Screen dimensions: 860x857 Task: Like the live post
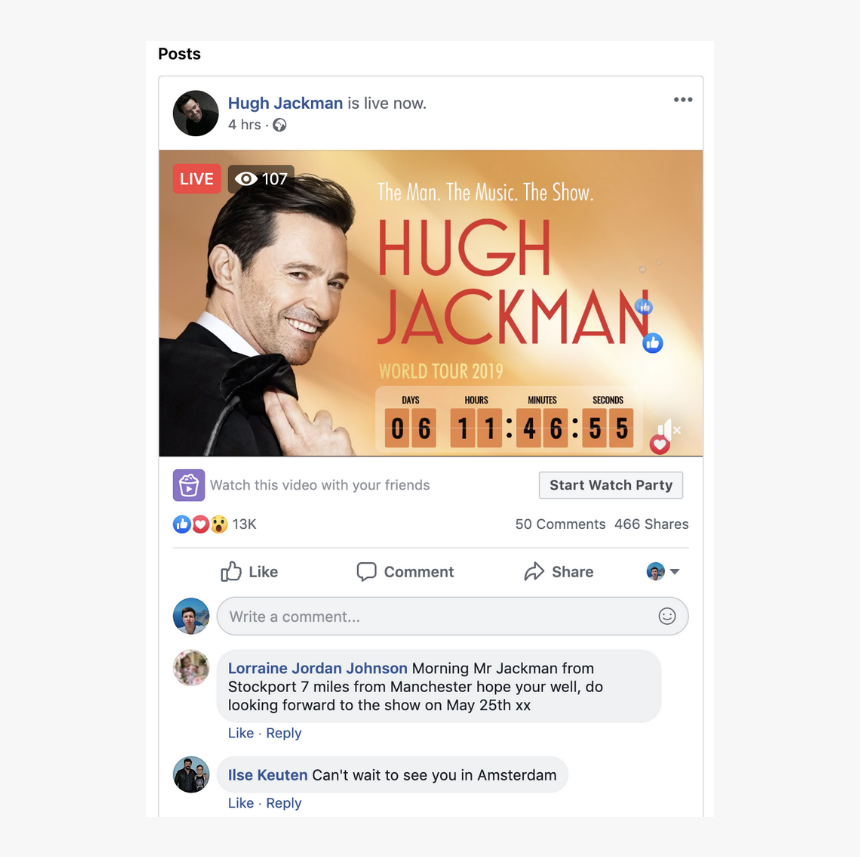point(250,572)
